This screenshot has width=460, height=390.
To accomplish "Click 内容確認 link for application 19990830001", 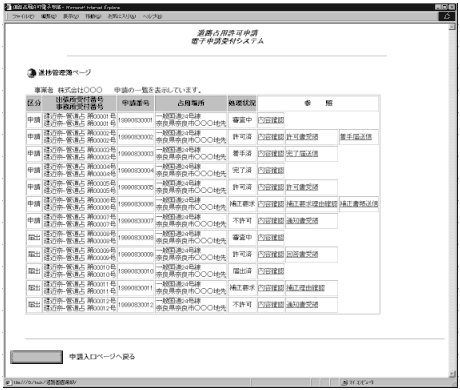I will click(271, 120).
